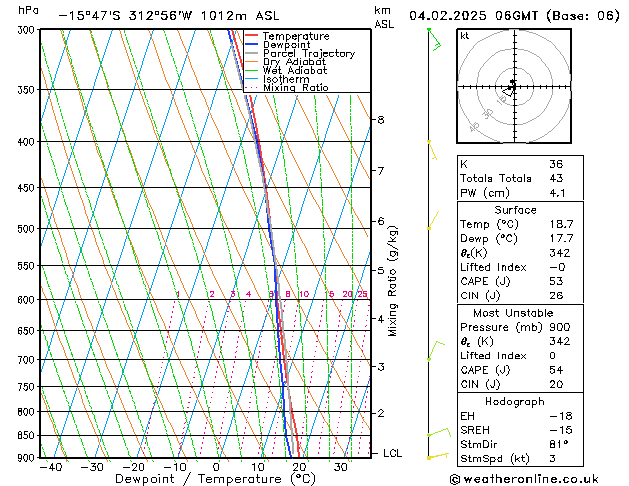This screenshot has width=629, height=486.
Task: Click the EH value -18
Action: click(x=561, y=416)
